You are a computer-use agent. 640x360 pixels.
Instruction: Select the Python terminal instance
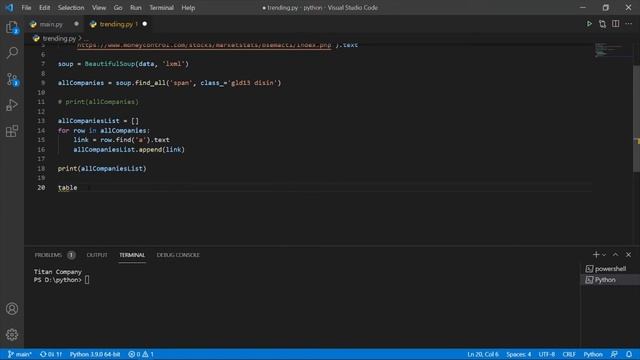point(610,280)
